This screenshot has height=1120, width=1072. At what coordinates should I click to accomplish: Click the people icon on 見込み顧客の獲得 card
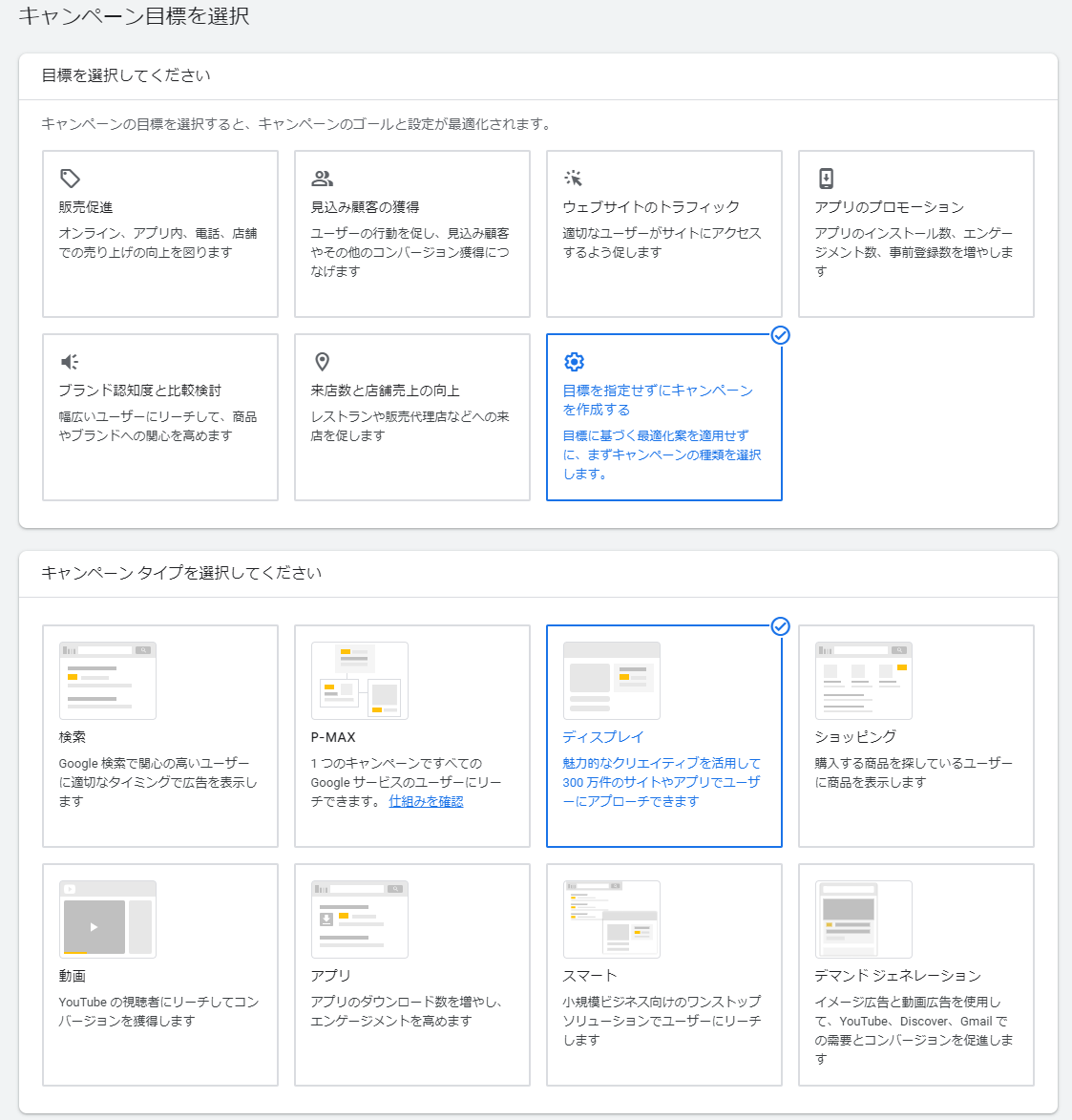click(x=321, y=177)
